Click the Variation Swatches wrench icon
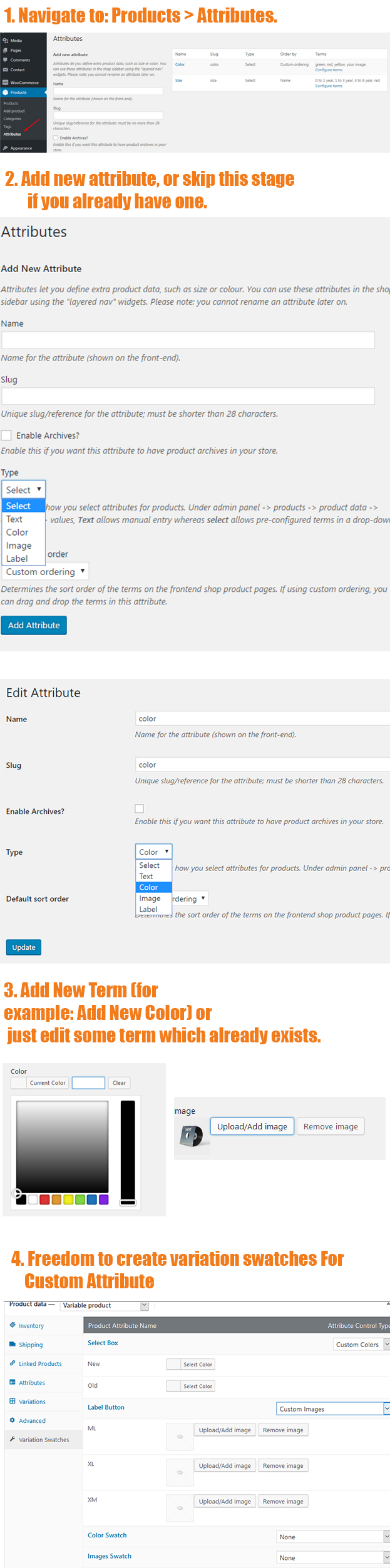 point(13,1439)
